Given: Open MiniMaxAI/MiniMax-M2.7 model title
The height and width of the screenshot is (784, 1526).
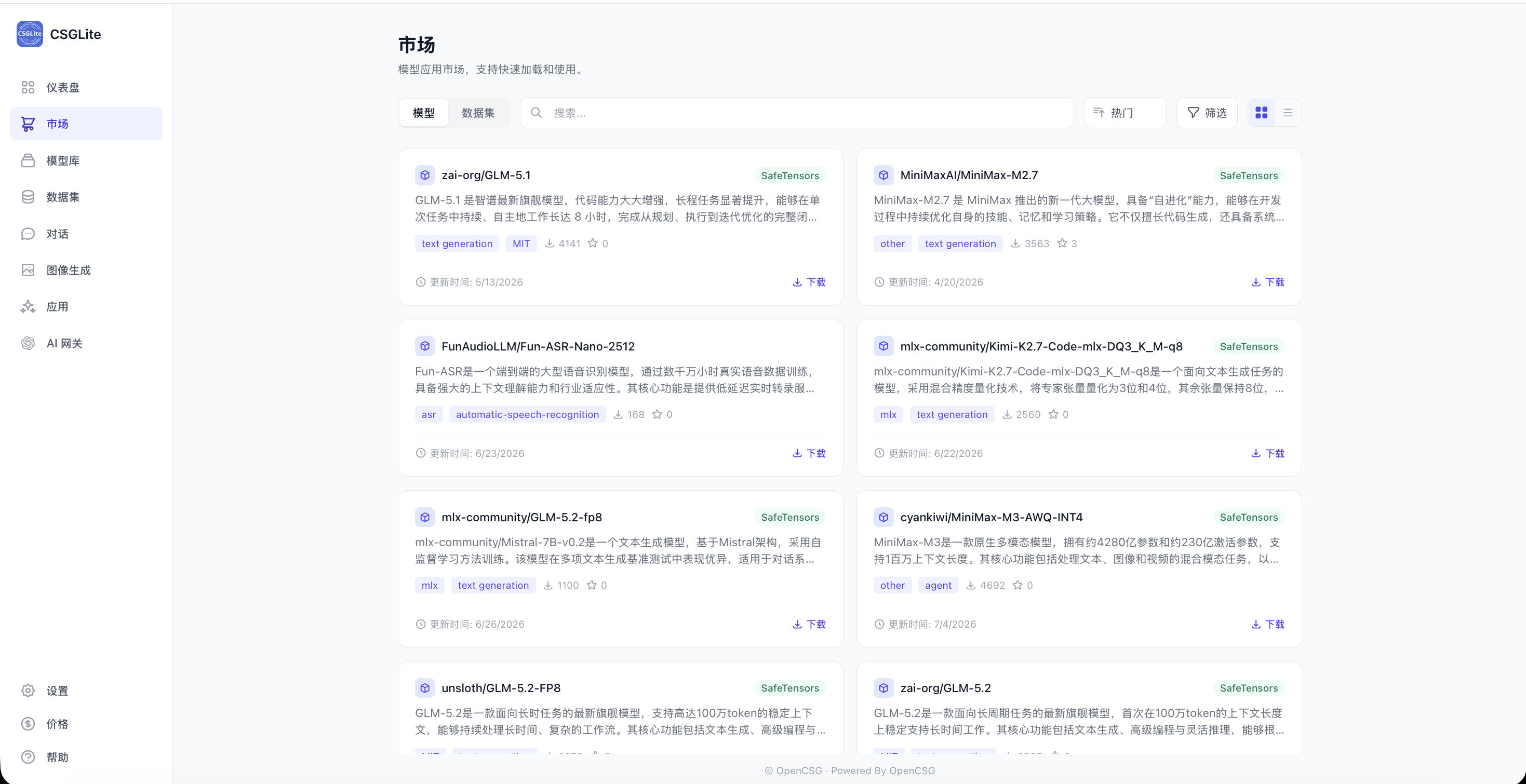Looking at the screenshot, I should click(969, 175).
